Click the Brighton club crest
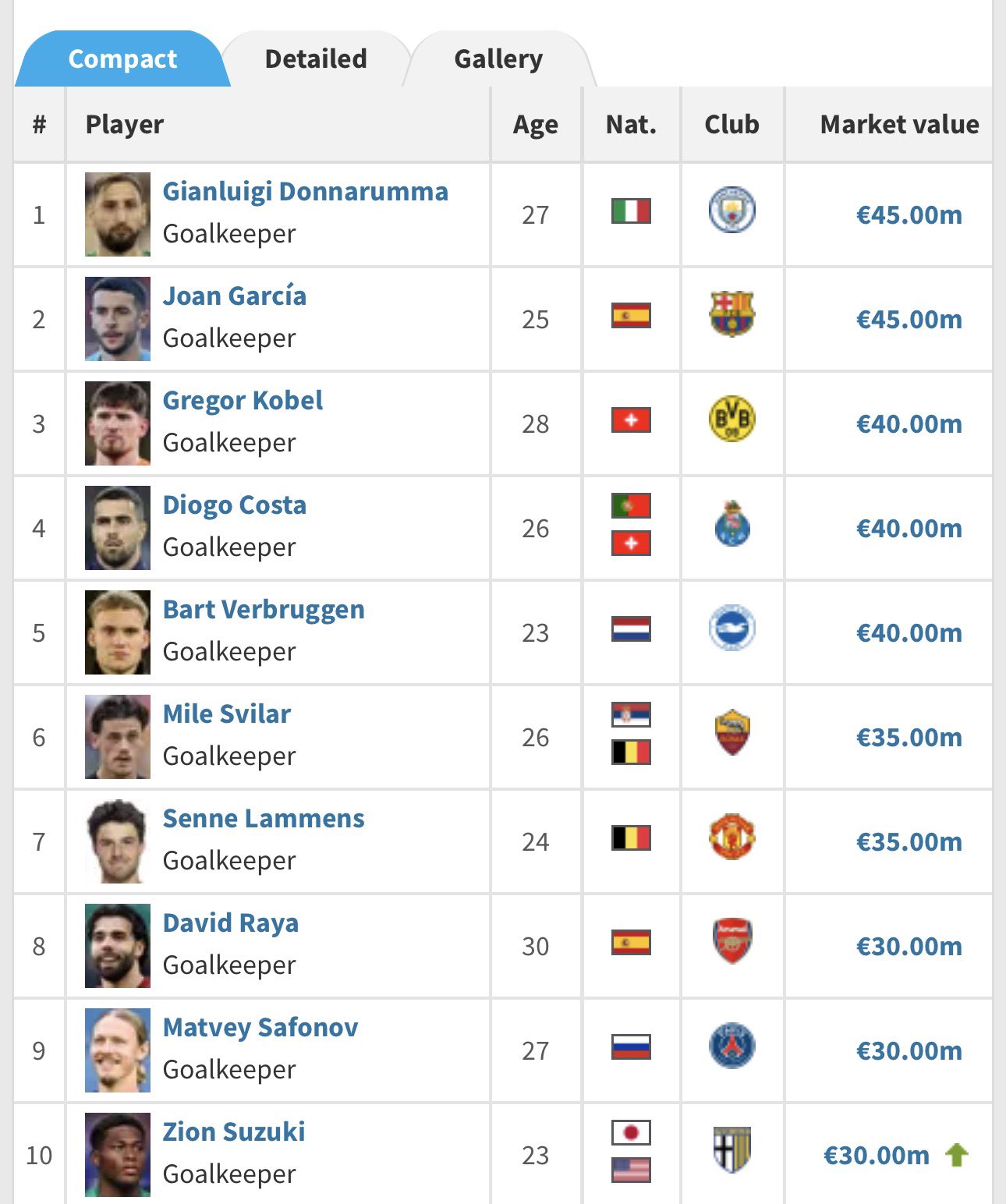 731,628
